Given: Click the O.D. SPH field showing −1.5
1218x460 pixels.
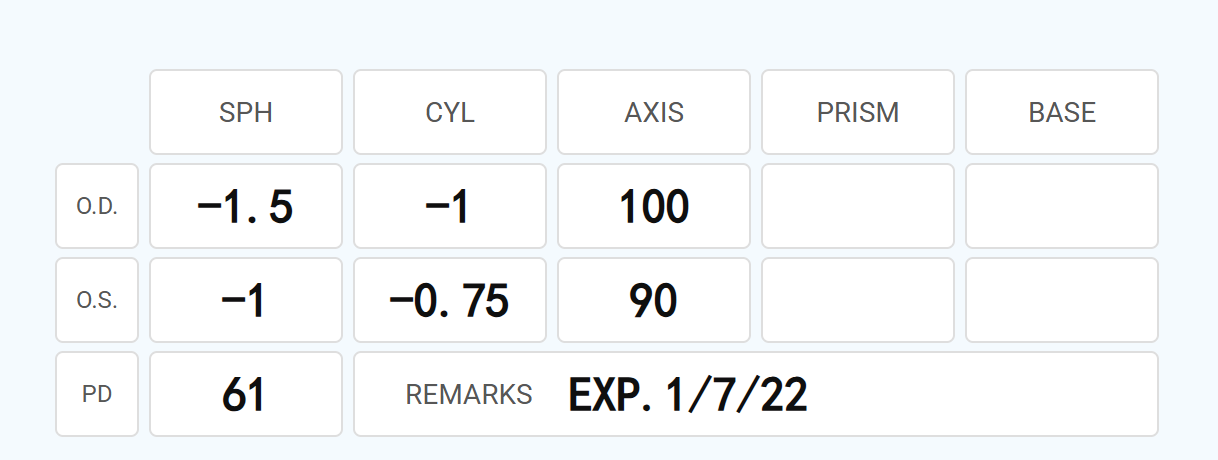Looking at the screenshot, I should (246, 206).
